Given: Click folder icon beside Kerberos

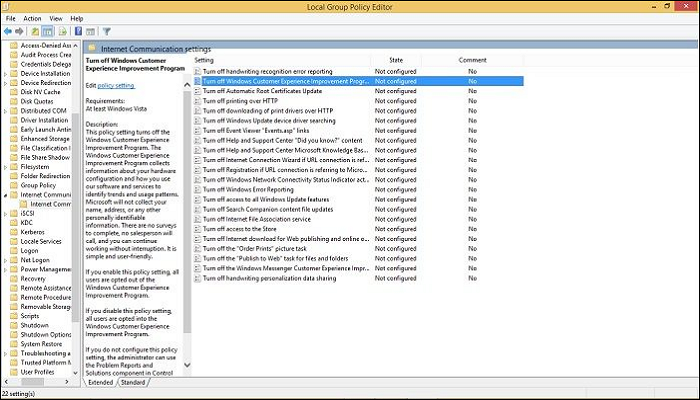Looking at the screenshot, I should [x=14, y=232].
